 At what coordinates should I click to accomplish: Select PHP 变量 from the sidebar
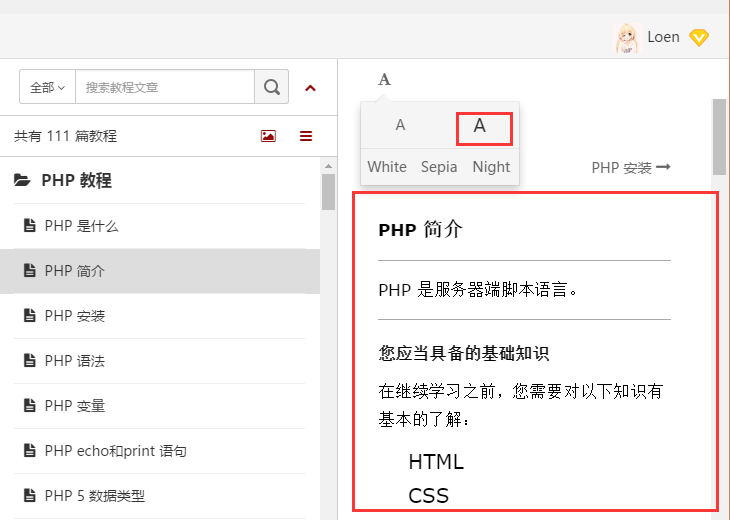point(75,406)
